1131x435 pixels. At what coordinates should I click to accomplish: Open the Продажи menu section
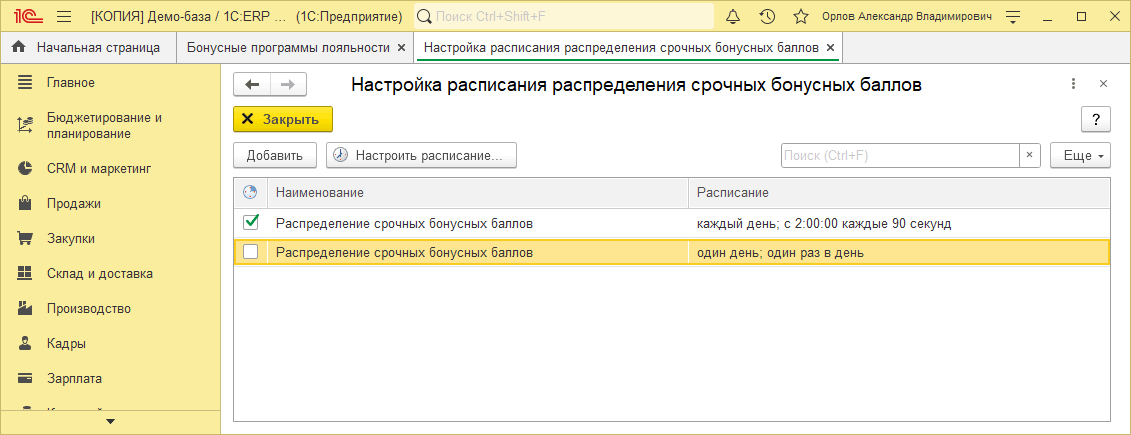(x=73, y=203)
